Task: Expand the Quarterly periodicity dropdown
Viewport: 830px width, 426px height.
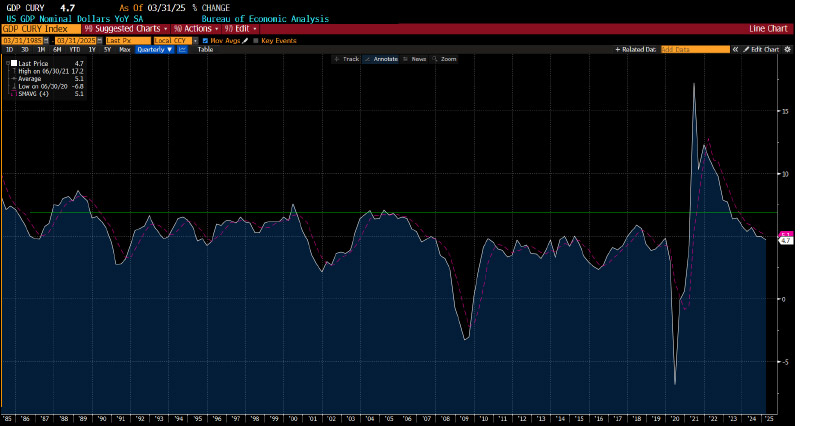Action: coord(154,49)
